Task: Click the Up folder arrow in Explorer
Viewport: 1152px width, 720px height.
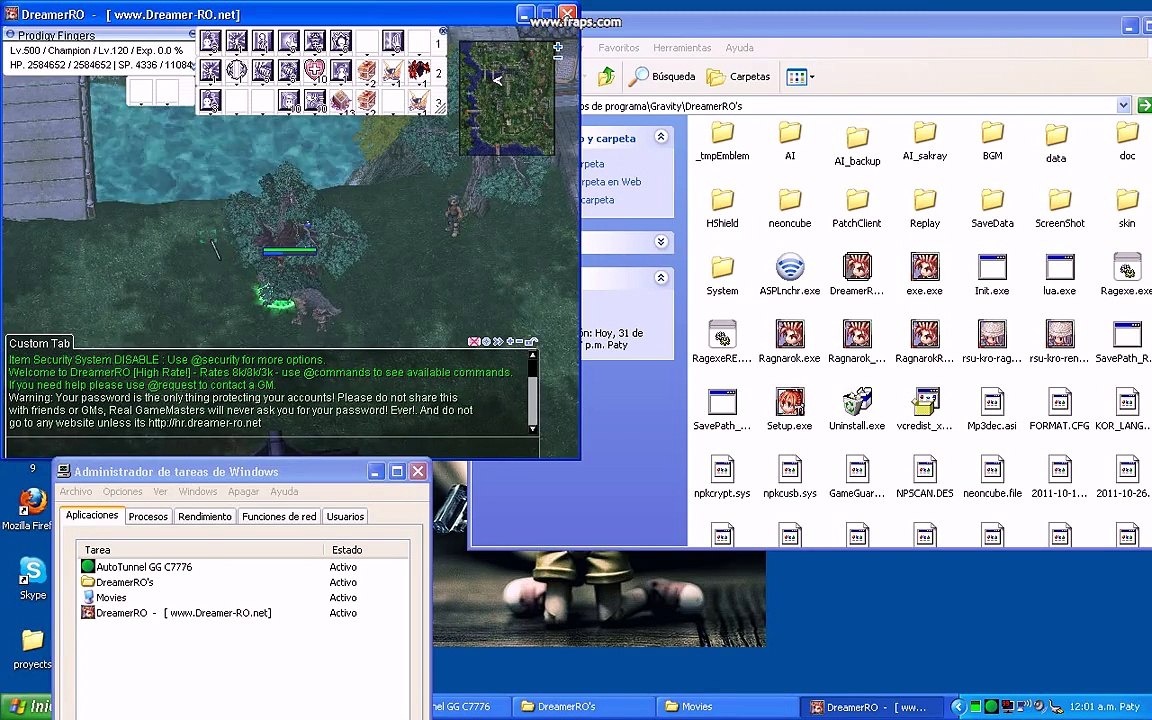Action: [606, 76]
